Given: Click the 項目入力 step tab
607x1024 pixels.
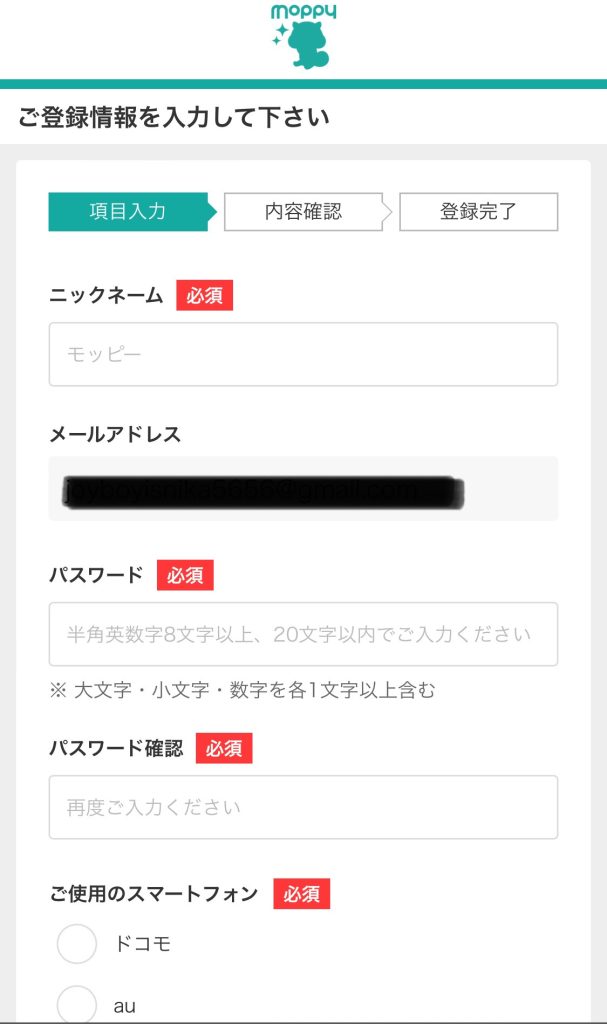Looking at the screenshot, I should [x=128, y=212].
